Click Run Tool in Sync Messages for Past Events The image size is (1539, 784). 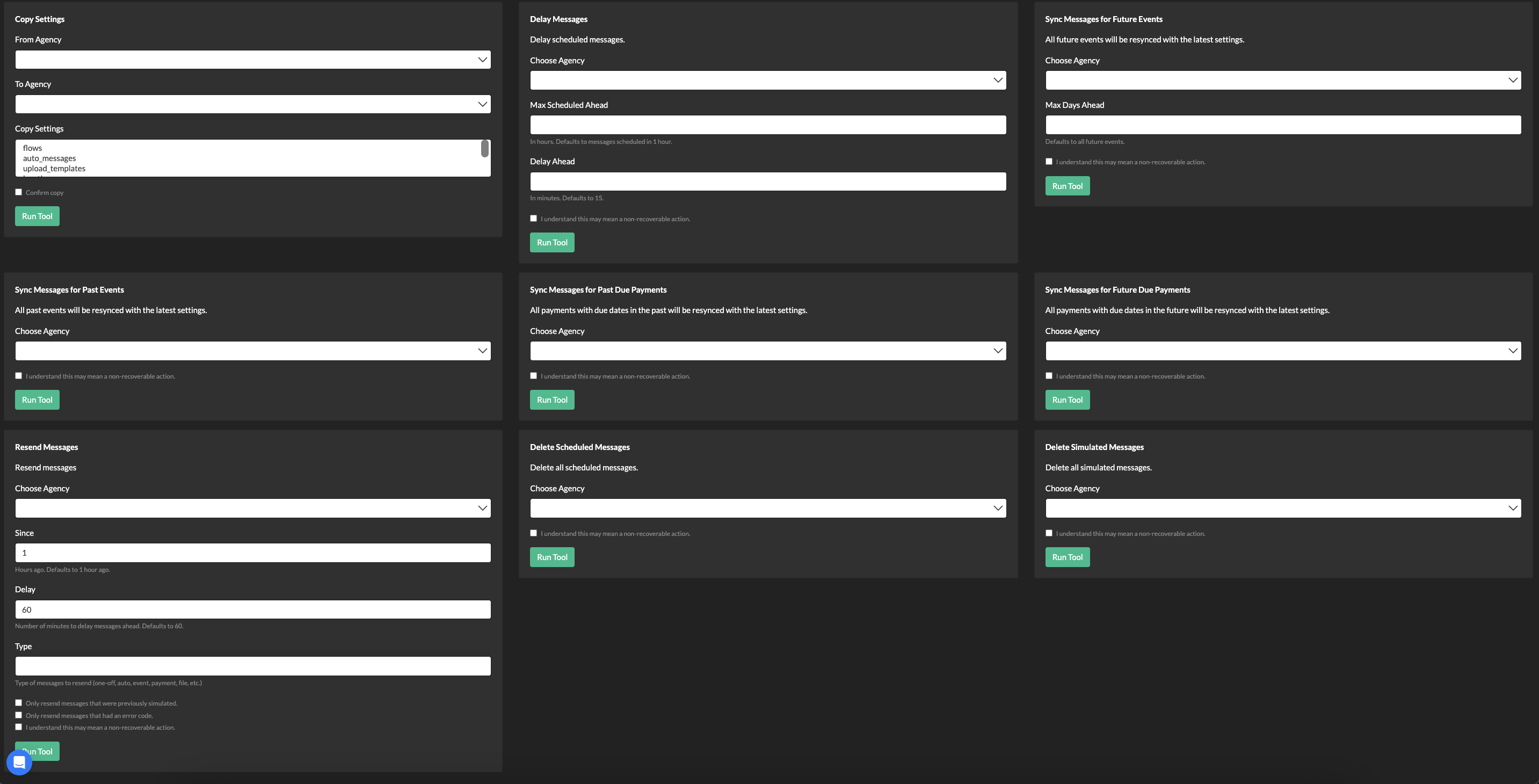[x=37, y=399]
